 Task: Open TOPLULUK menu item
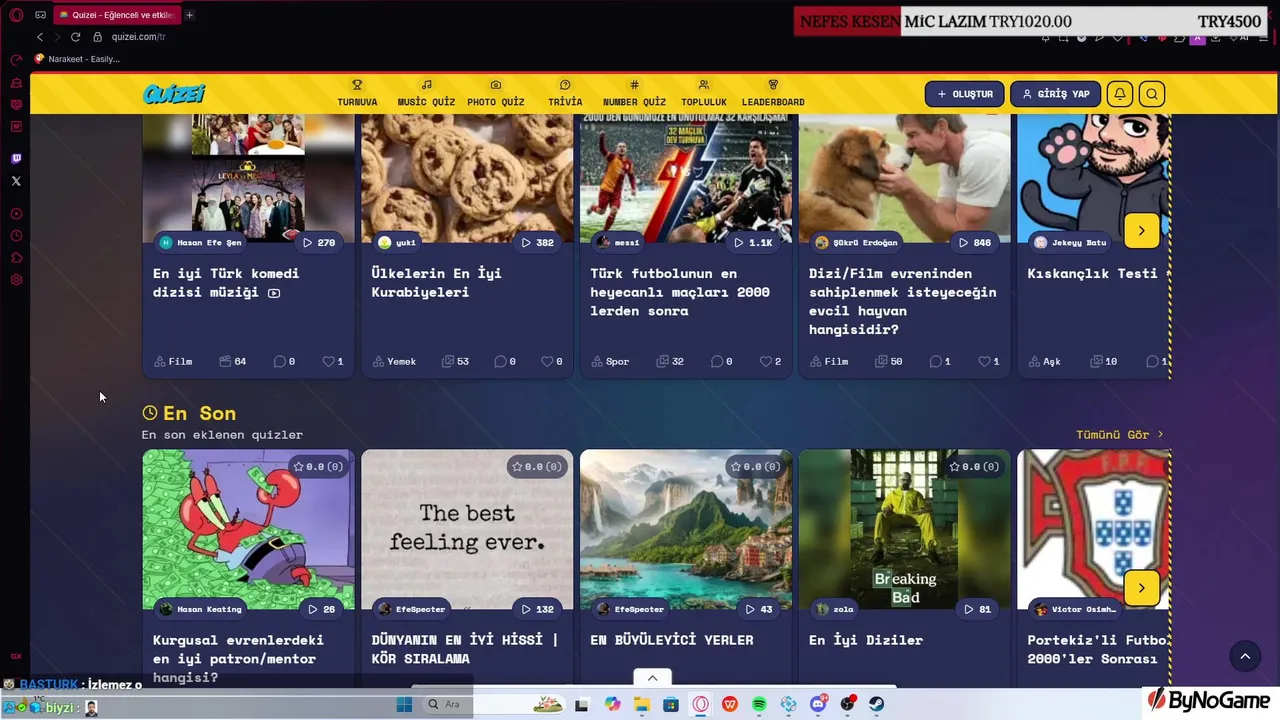pos(704,94)
